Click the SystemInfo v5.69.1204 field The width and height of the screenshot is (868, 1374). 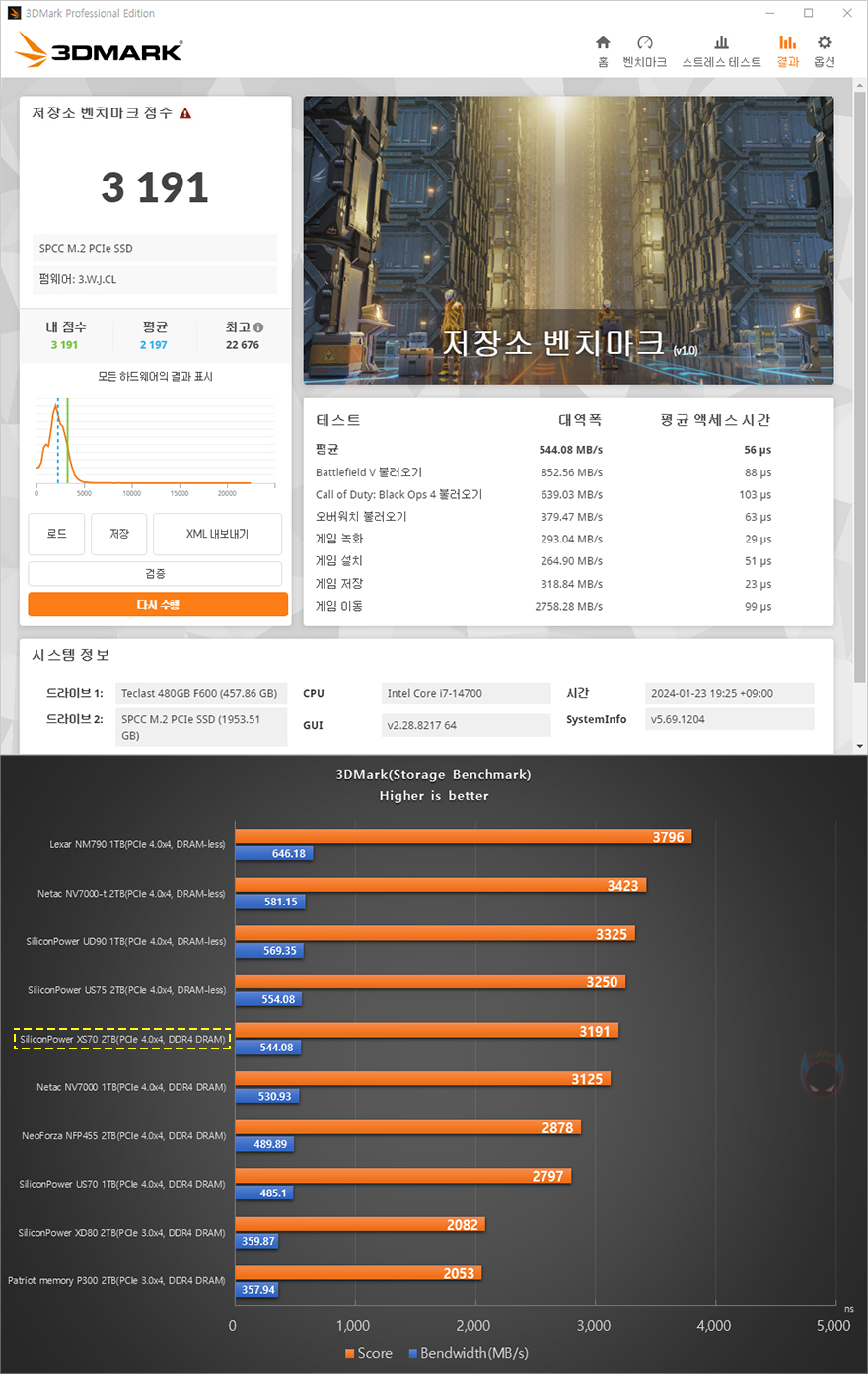point(730,719)
